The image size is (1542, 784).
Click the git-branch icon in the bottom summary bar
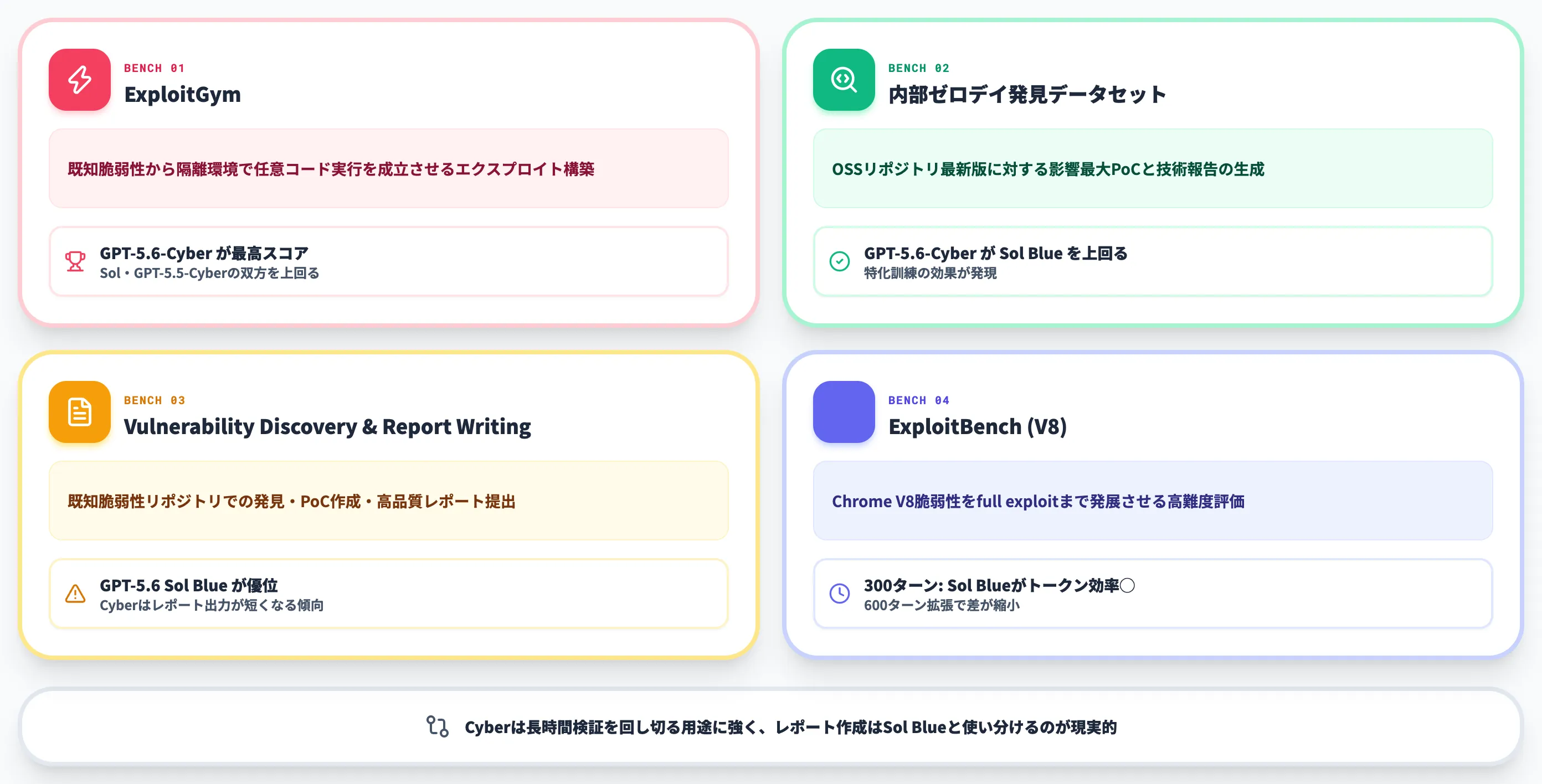[x=438, y=726]
